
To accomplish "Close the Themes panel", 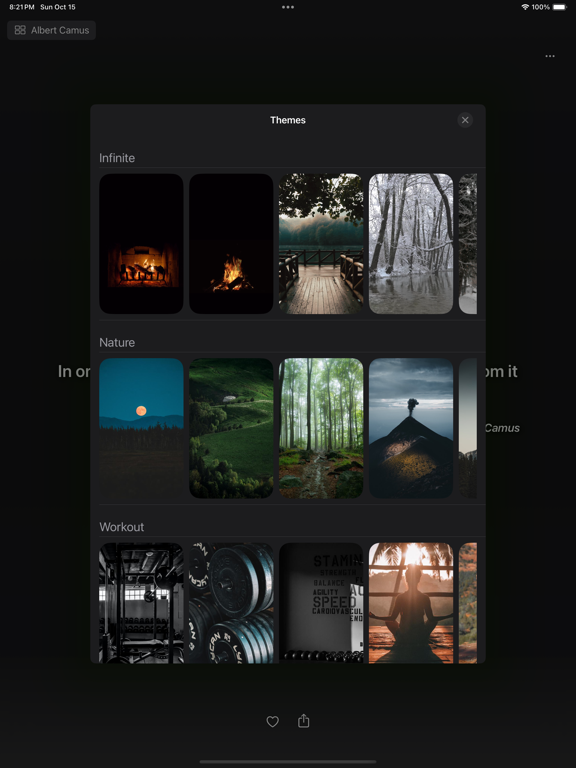I will click(x=465, y=120).
